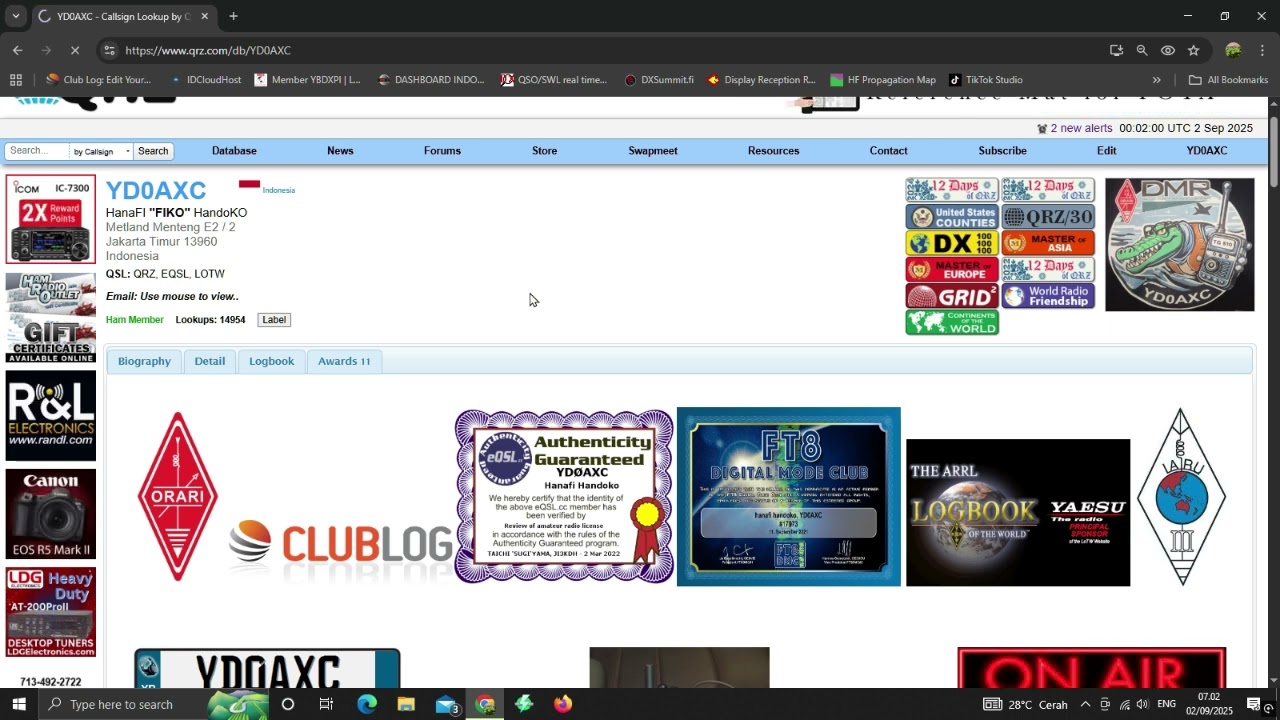Click the ICOM IC-7300 advertisement

(51, 219)
